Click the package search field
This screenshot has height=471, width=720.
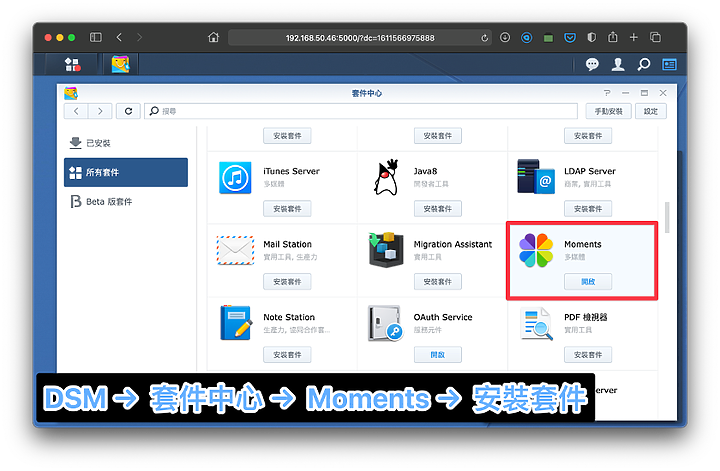[361, 111]
